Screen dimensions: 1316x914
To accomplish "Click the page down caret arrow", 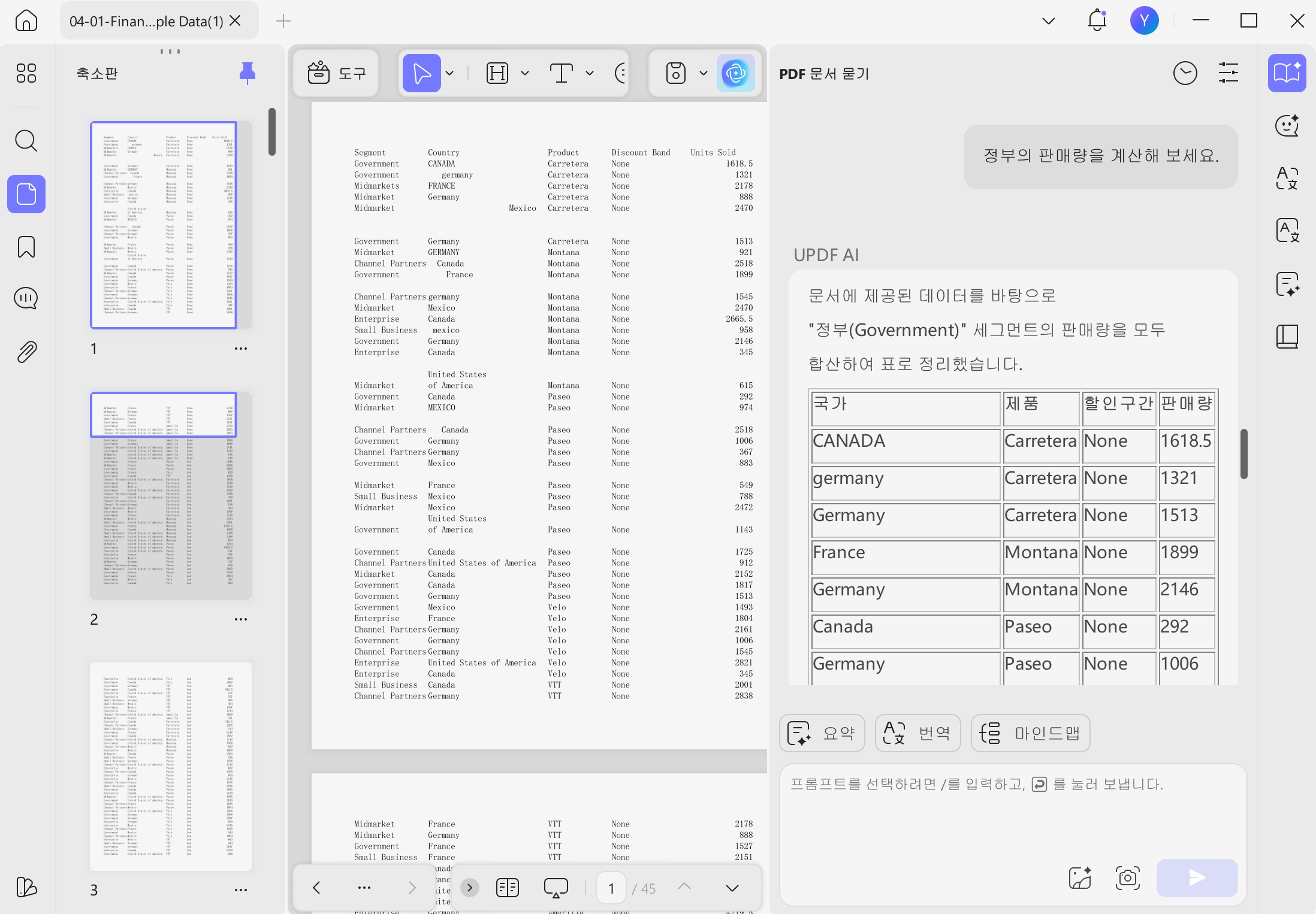I will click(732, 888).
